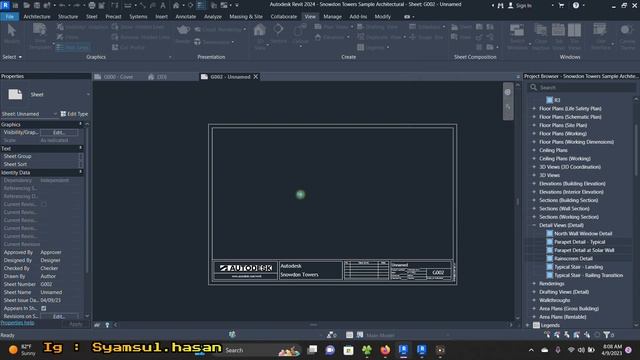Click Edit button for Revisions on Sheet
This screenshot has height=360, width=640.
click(x=59, y=316)
